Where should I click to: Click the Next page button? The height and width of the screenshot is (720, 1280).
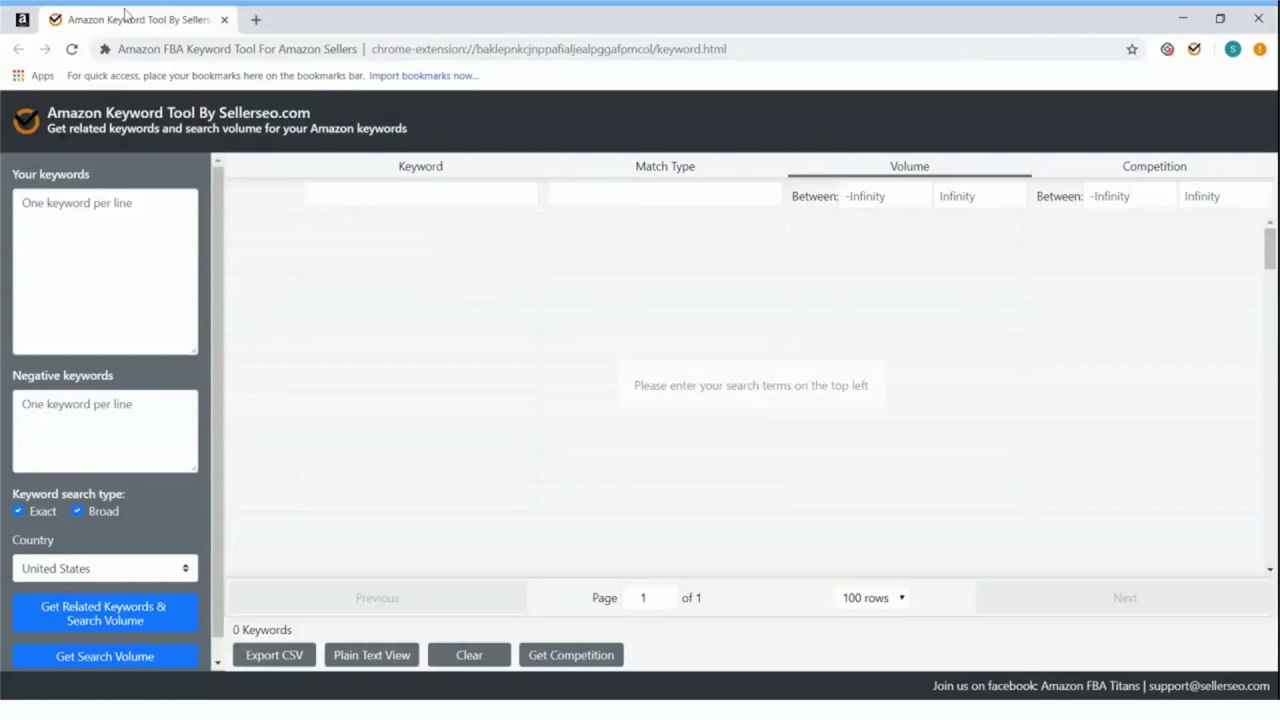(1124, 598)
